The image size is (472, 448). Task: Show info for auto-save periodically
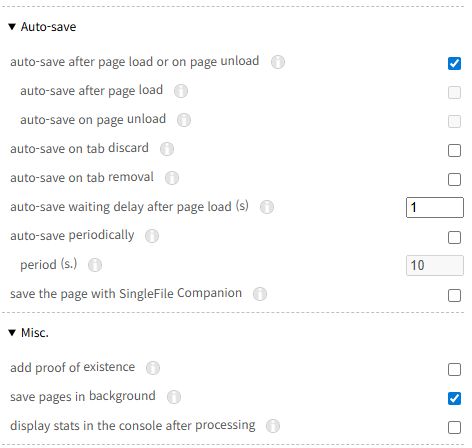(x=152, y=236)
